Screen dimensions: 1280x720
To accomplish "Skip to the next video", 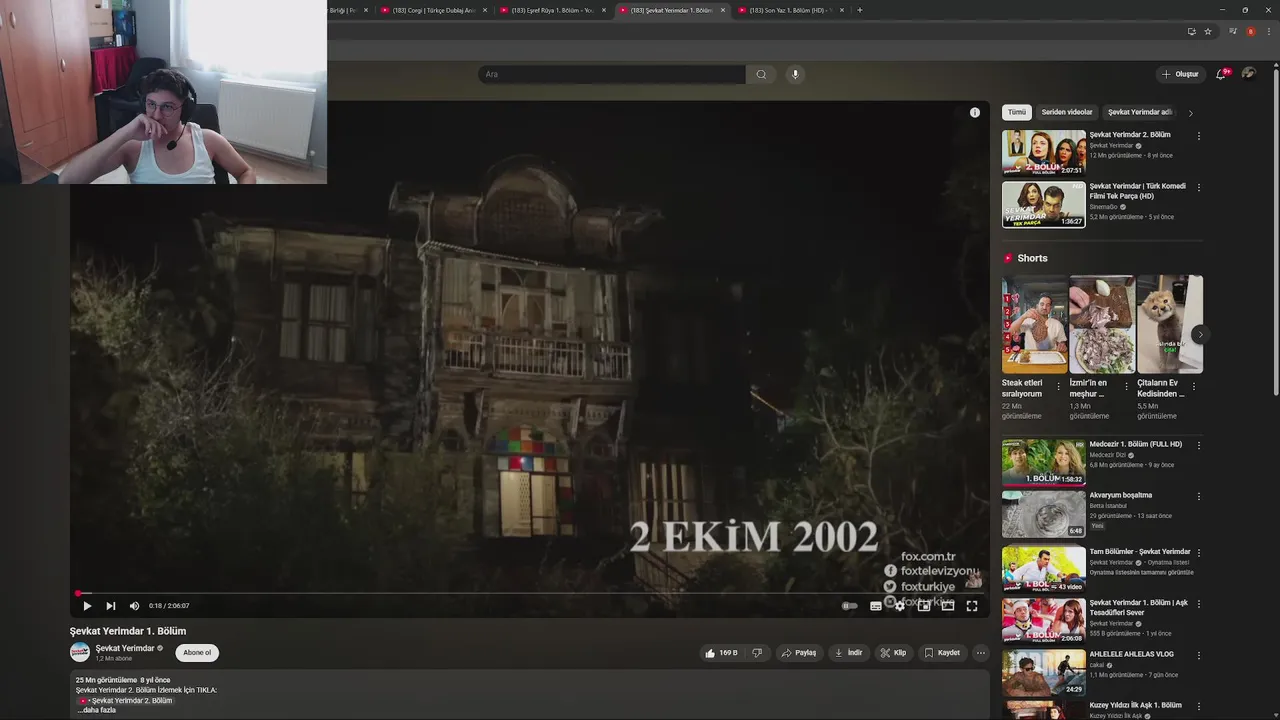I will click(x=110, y=606).
